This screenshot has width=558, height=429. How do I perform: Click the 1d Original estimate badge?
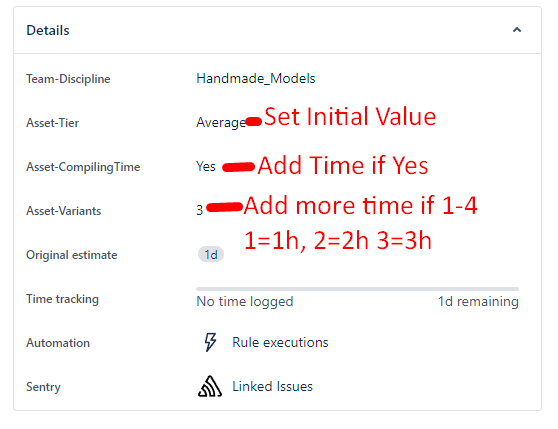211,254
